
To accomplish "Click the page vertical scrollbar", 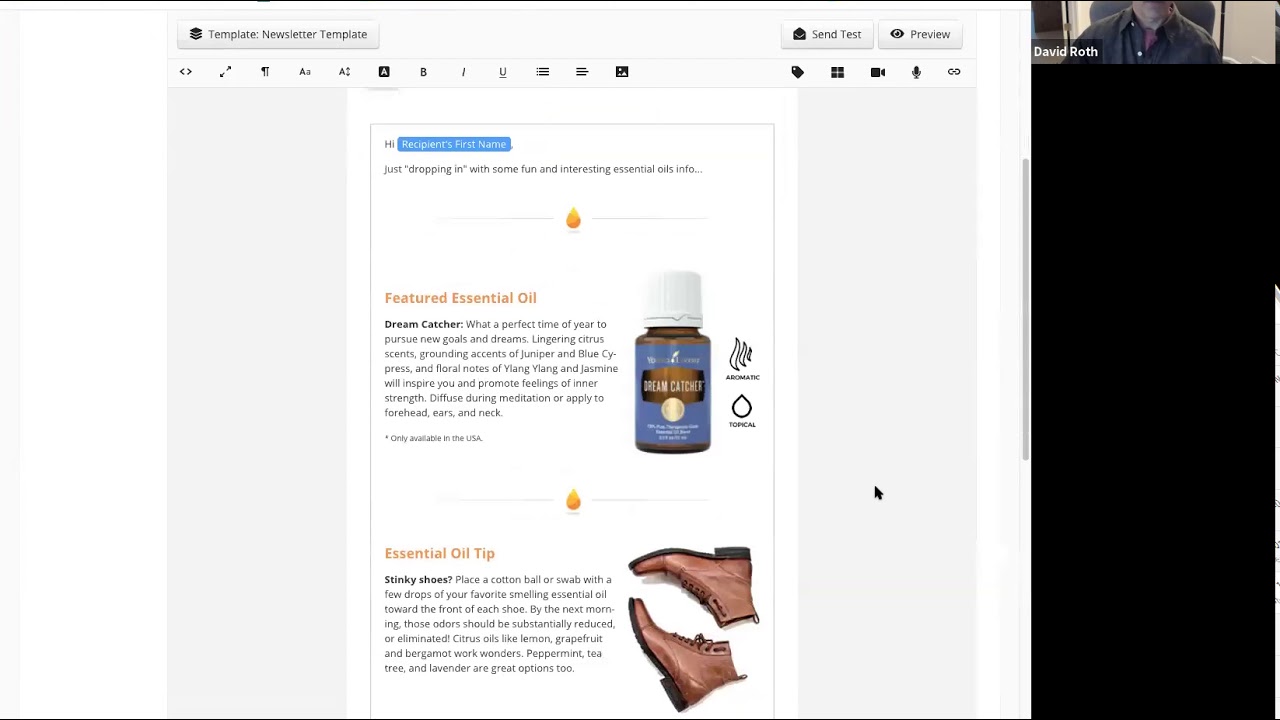I will [1025, 310].
